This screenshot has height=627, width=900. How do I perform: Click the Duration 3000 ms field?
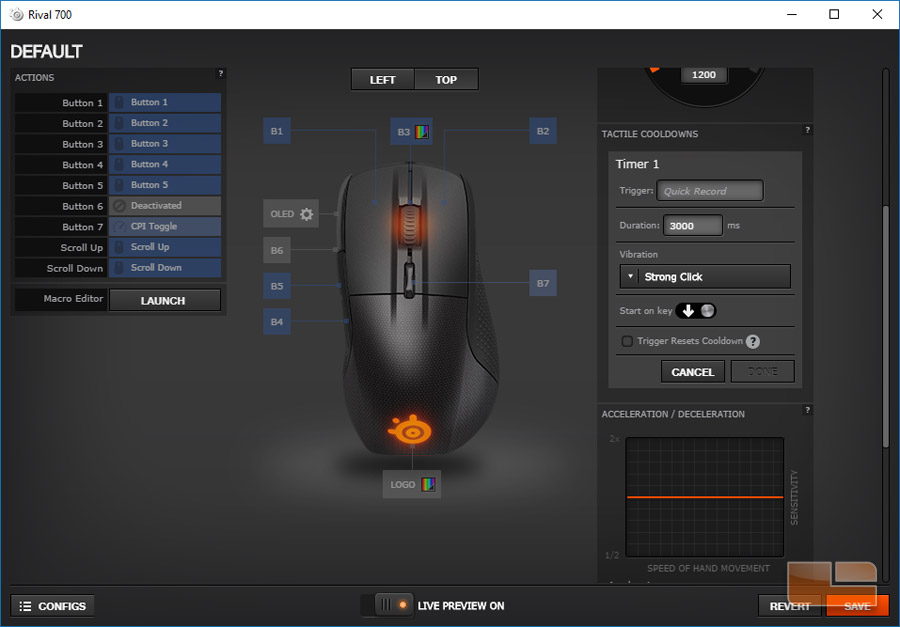click(x=693, y=226)
